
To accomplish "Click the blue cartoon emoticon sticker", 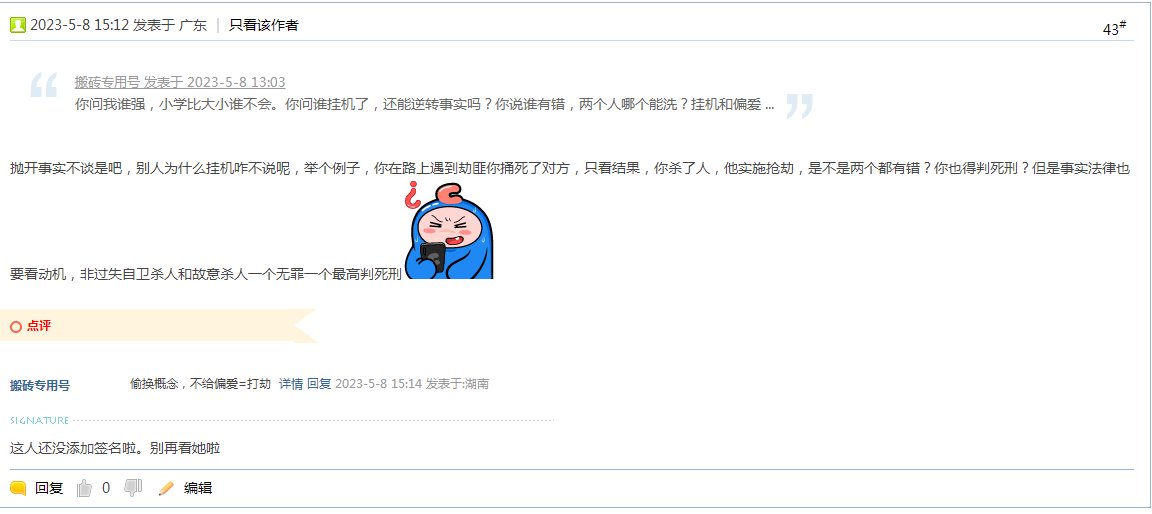I will (x=449, y=231).
